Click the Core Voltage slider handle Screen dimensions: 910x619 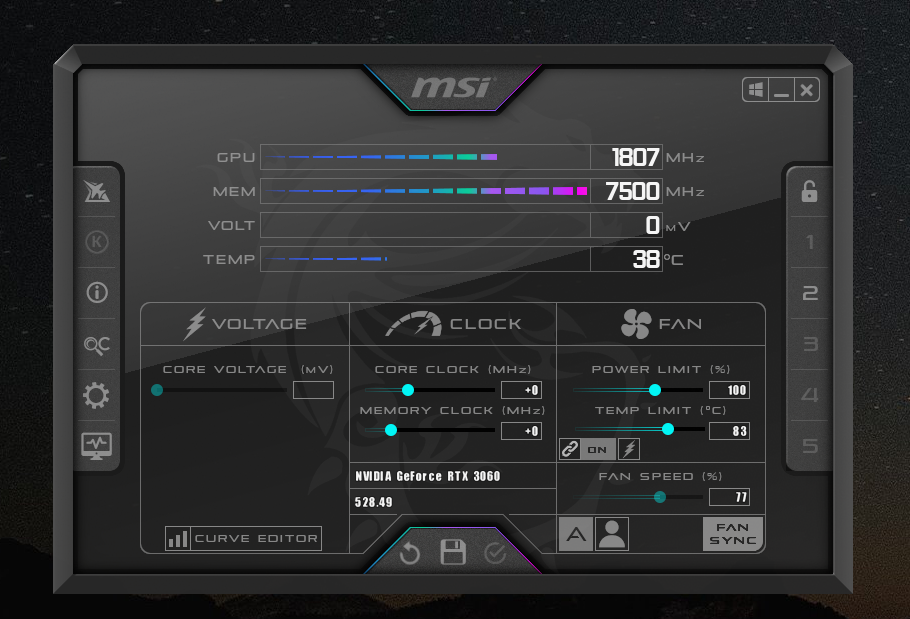click(x=157, y=390)
